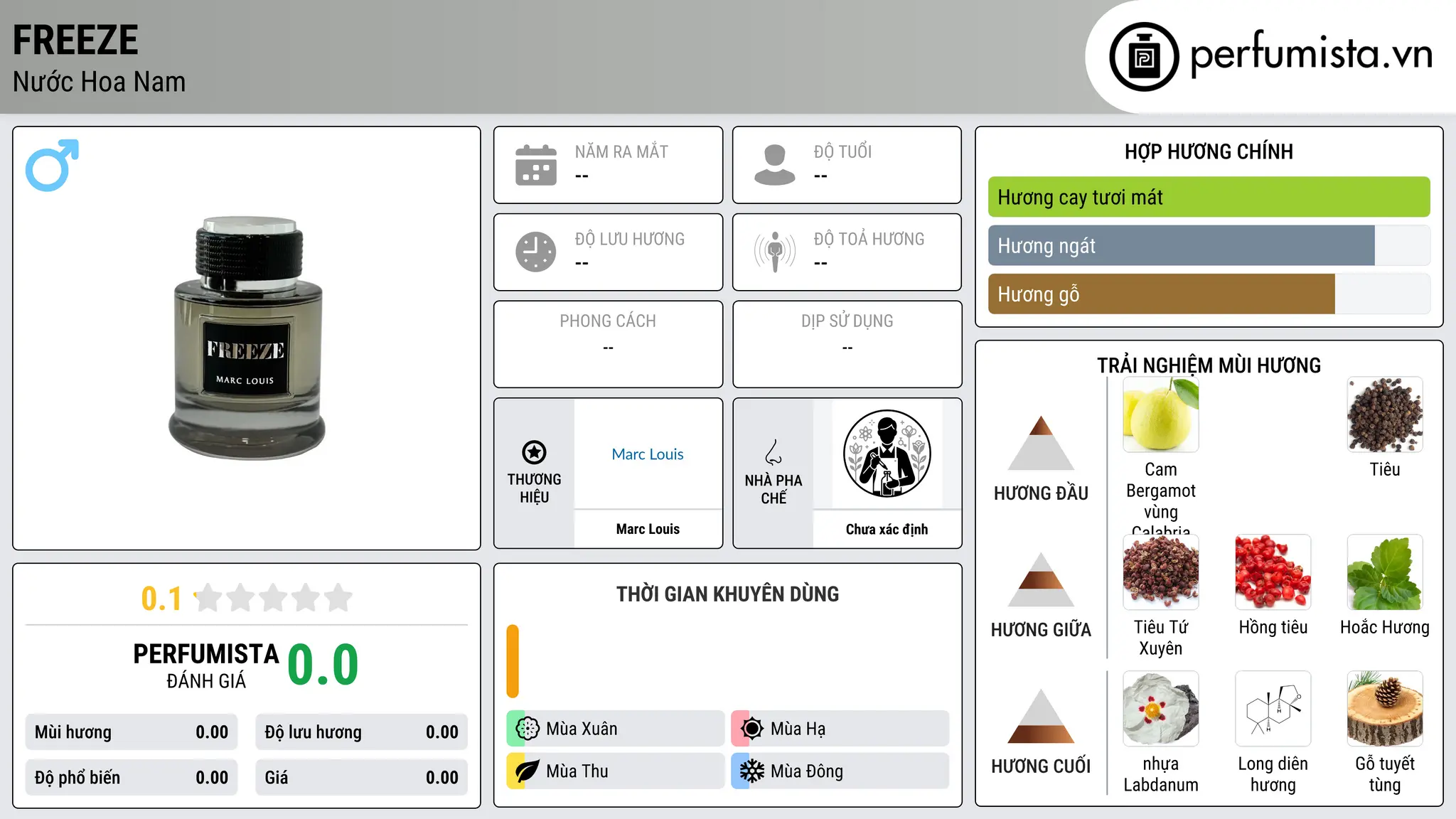This screenshot has height=819, width=1456.
Task: Click the Độ lưu hương score label
Action: (313, 732)
